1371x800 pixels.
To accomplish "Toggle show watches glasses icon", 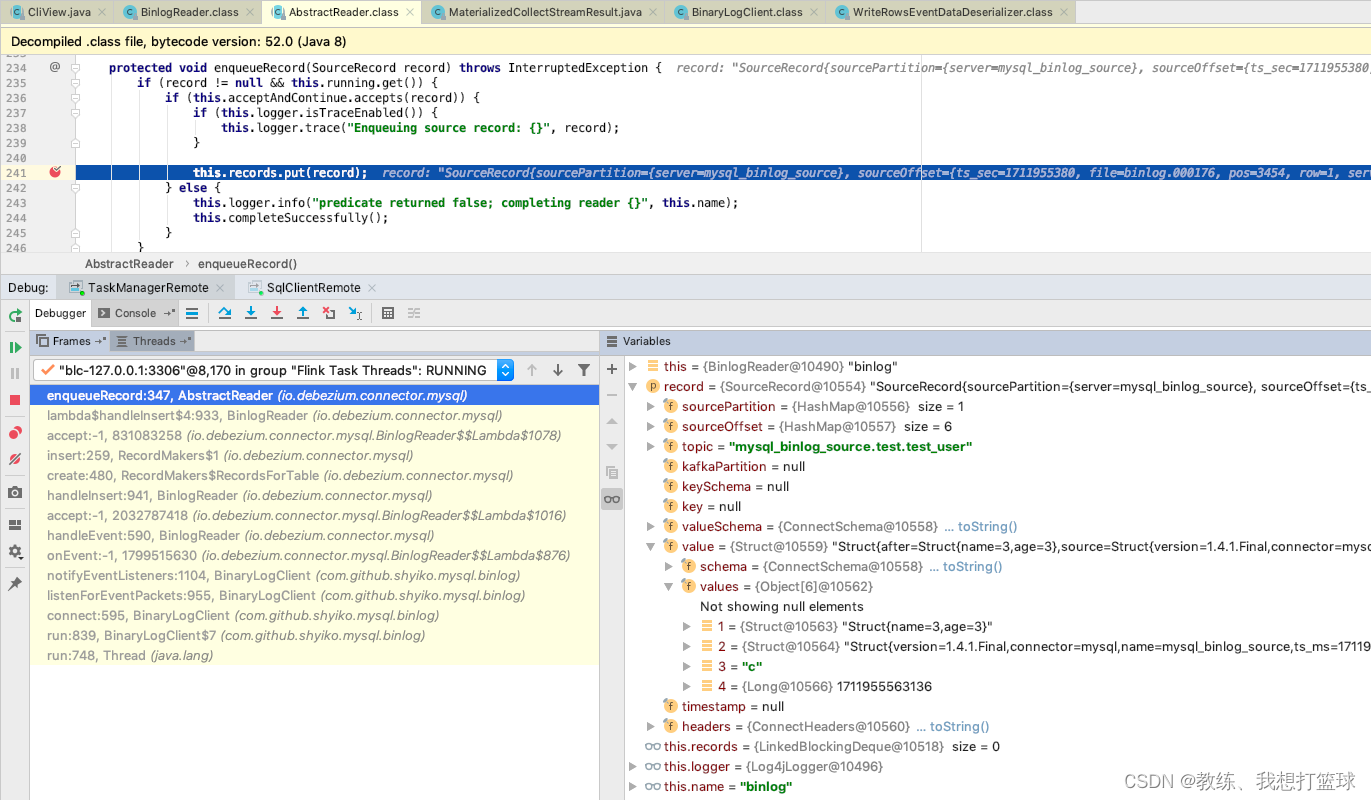I will coord(612,499).
